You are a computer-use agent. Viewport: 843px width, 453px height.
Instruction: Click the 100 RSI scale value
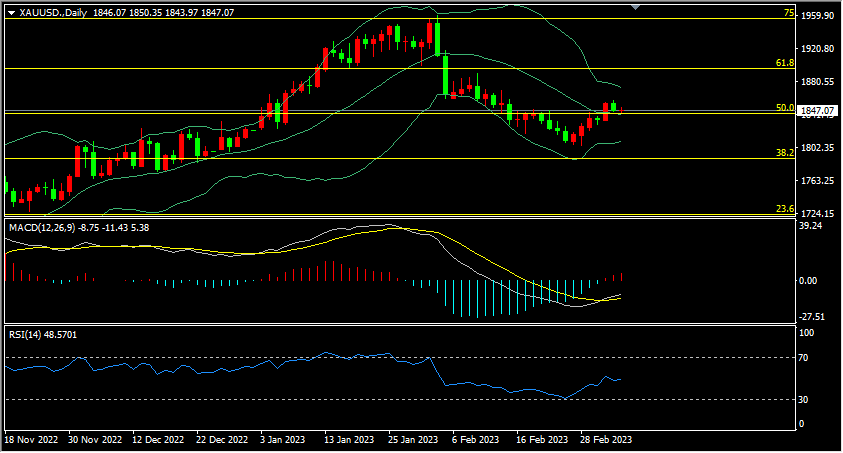[807, 333]
